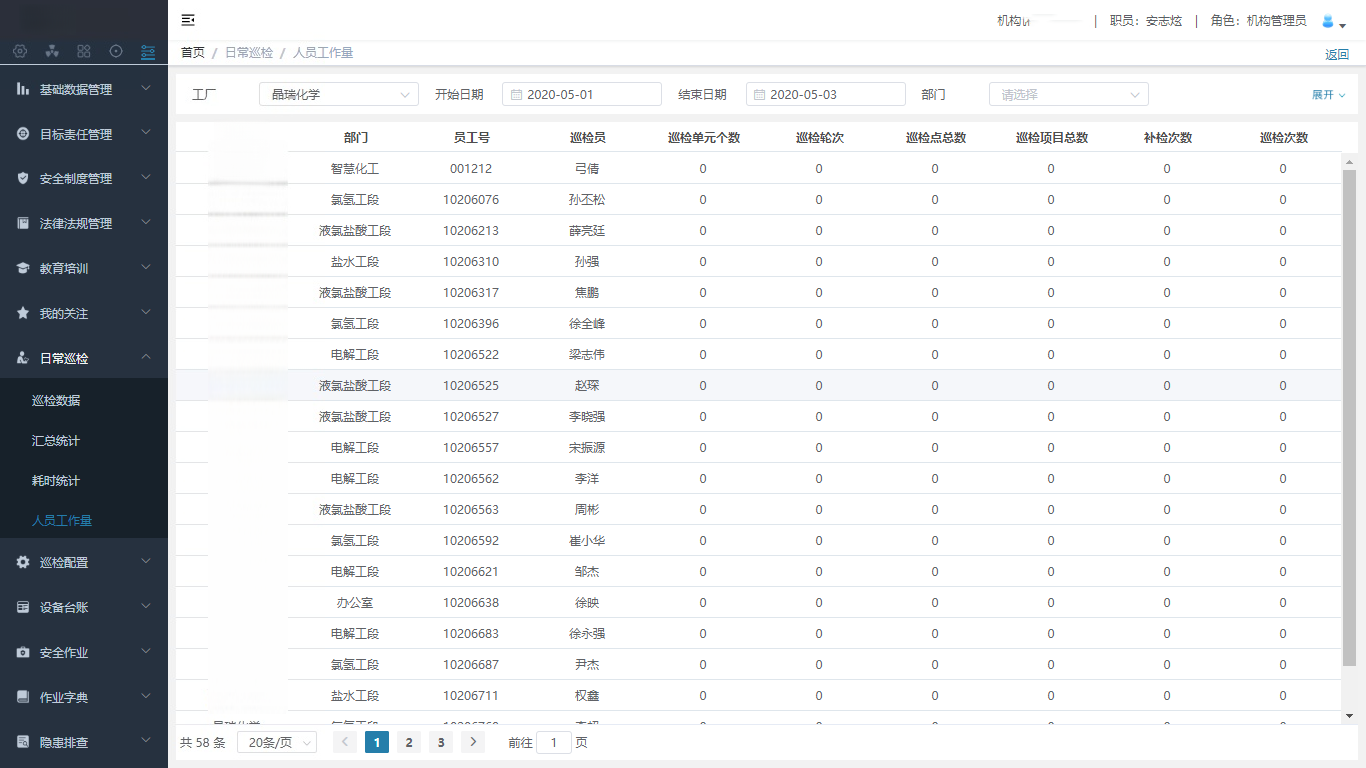Click the target circle icon in sidebar
This screenshot has width=1366, height=768.
click(x=116, y=51)
